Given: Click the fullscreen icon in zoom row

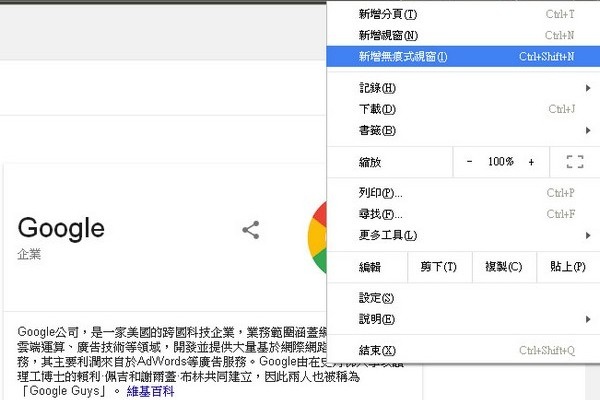Looking at the screenshot, I should (575, 162).
